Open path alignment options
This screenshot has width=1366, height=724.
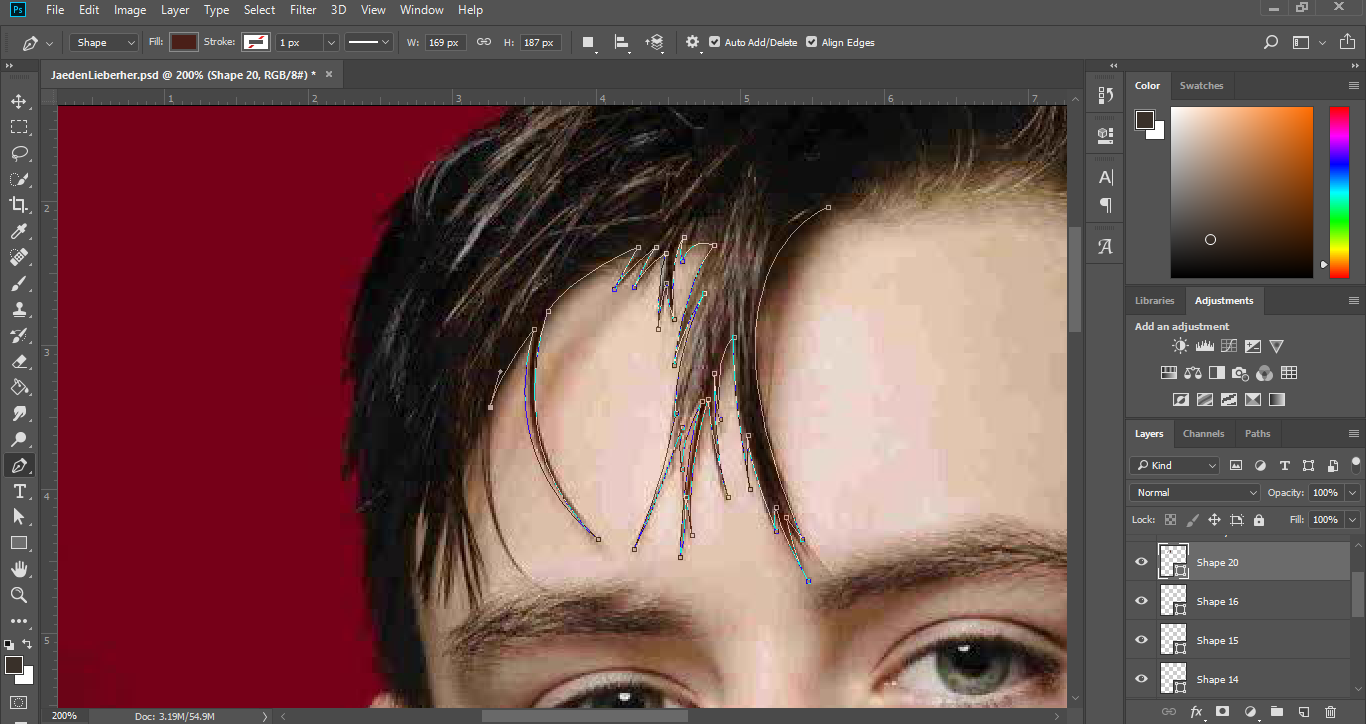coord(622,43)
